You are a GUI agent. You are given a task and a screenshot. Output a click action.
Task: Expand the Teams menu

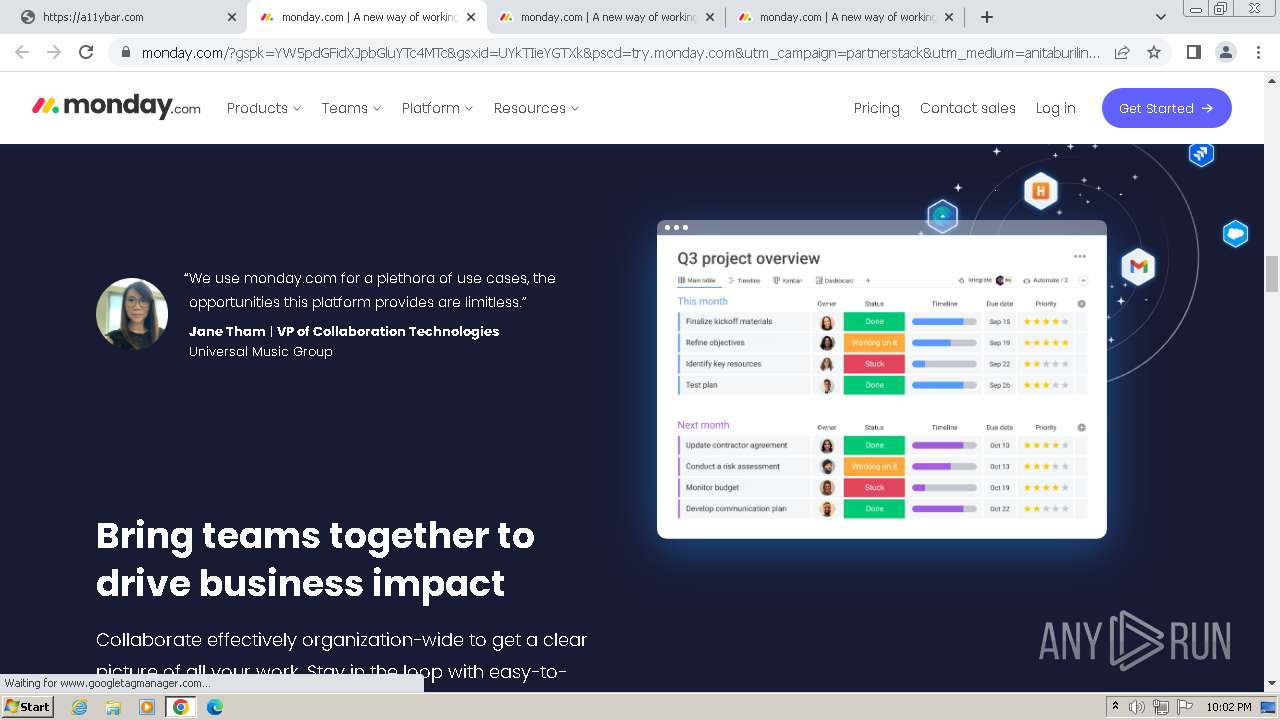coord(351,108)
